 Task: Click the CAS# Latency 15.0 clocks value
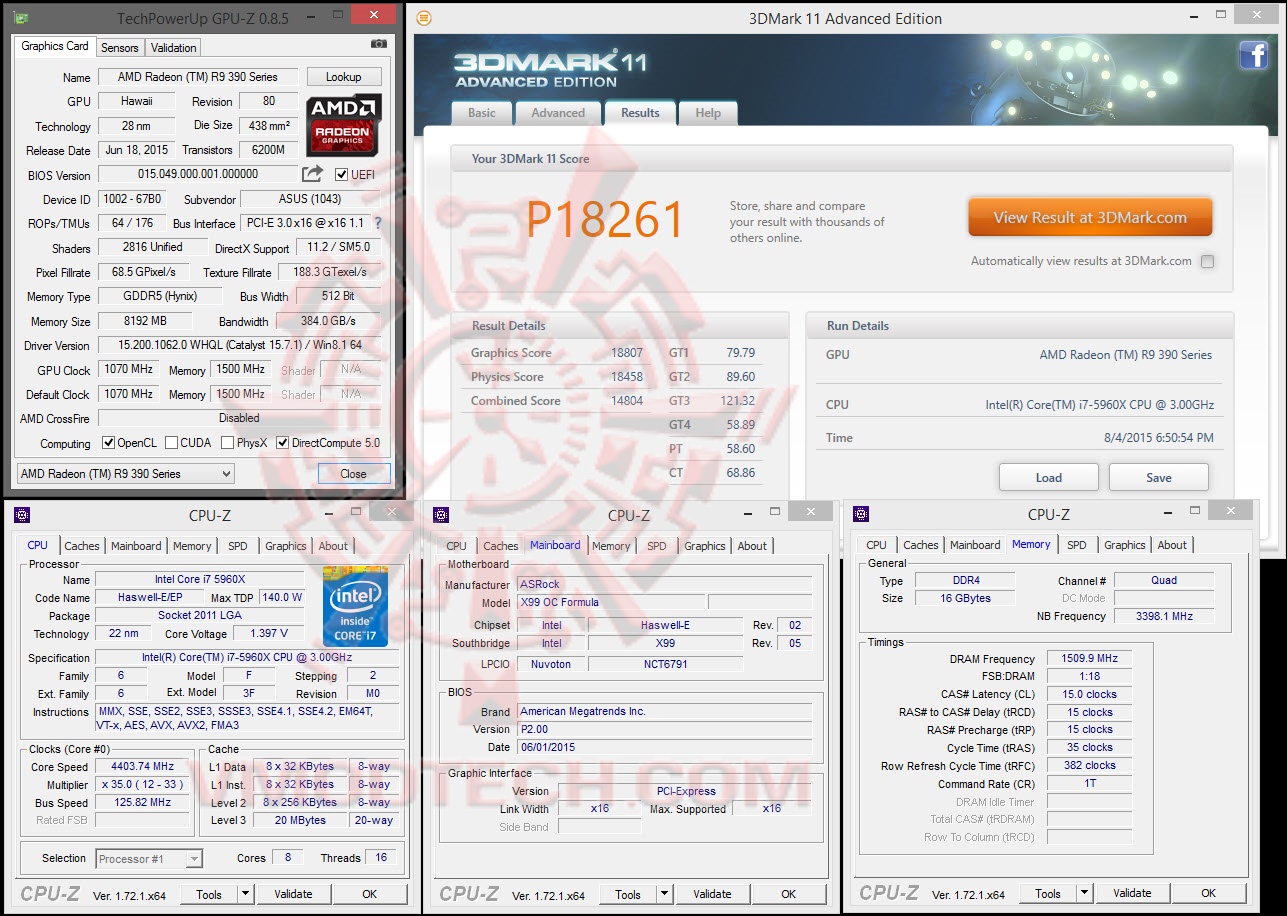click(x=1089, y=694)
